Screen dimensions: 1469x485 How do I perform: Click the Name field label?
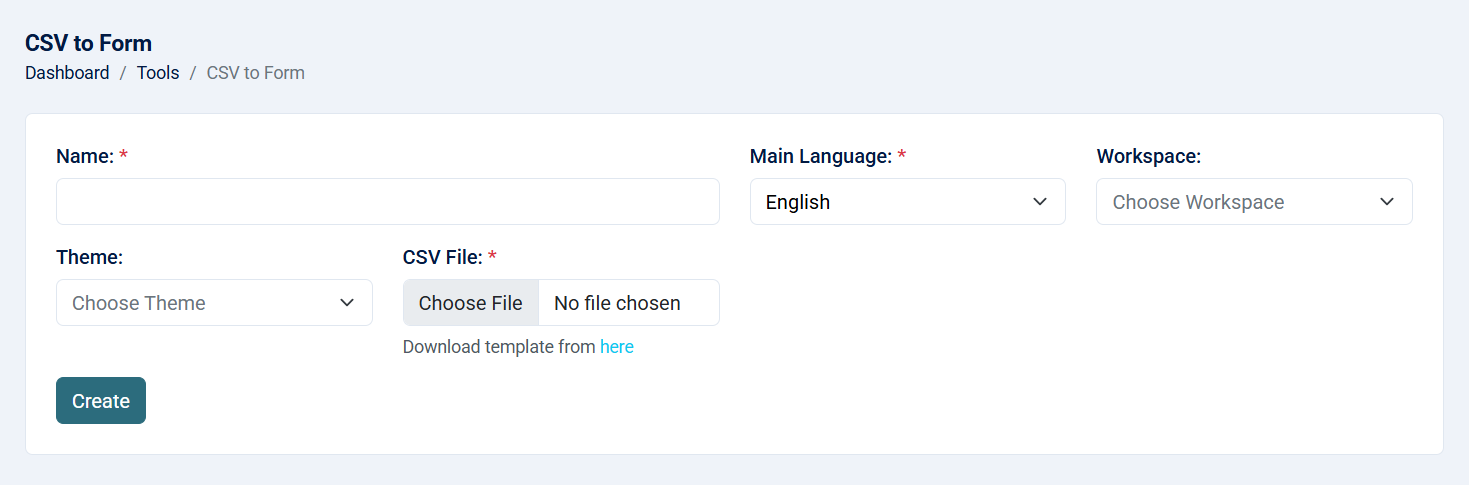tap(85, 156)
